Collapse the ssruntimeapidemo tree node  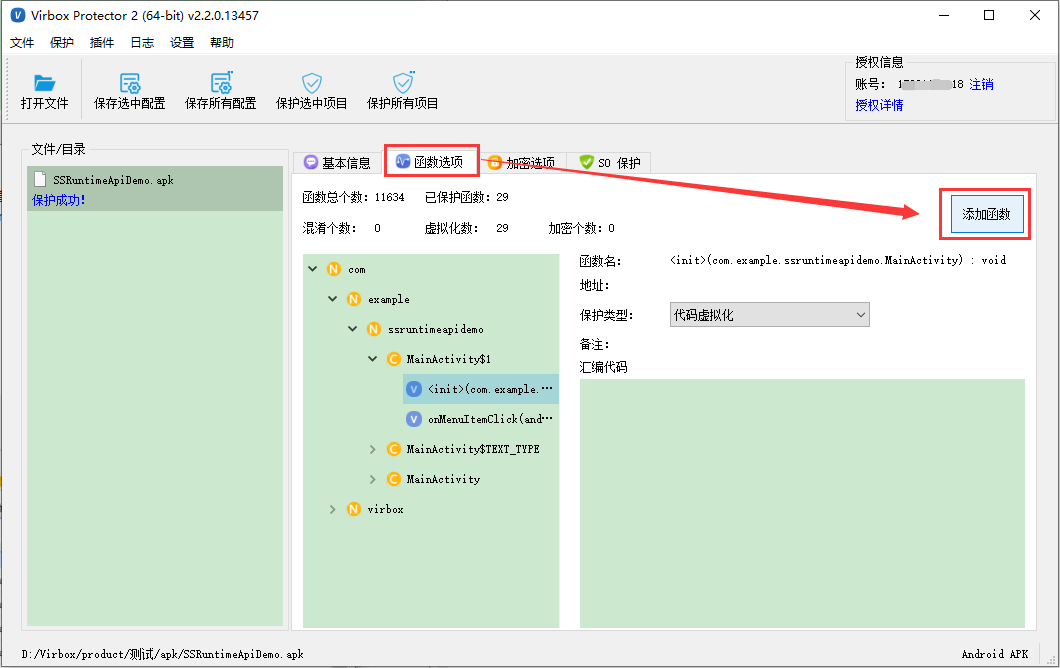coord(352,329)
